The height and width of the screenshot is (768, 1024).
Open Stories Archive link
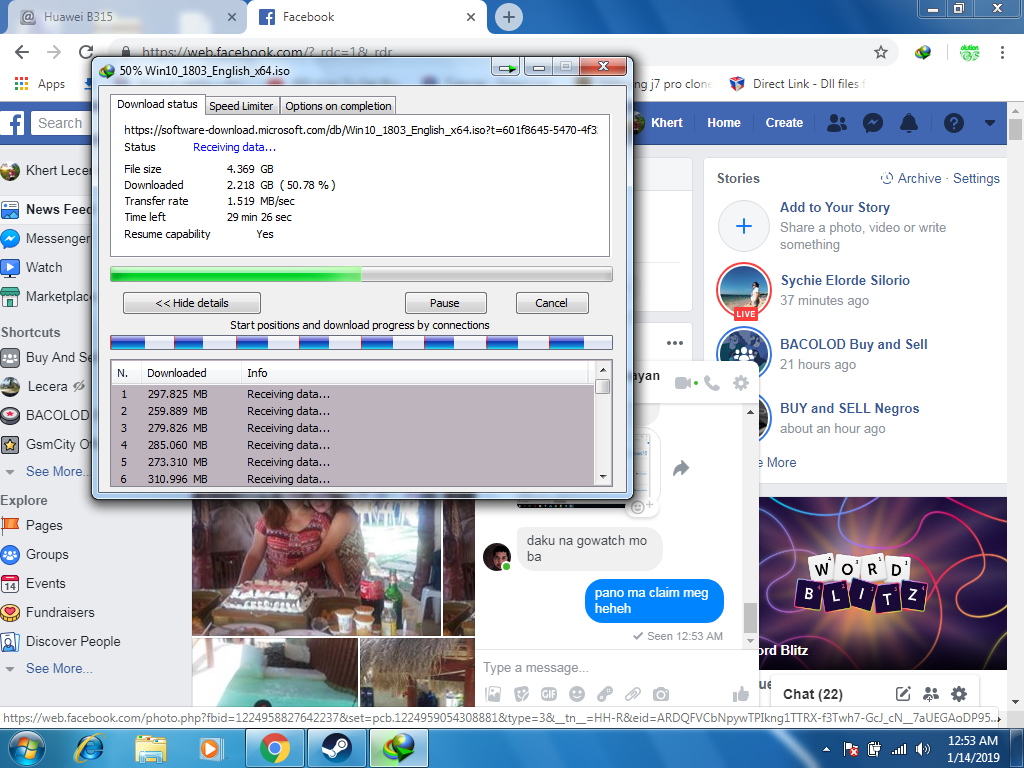point(911,178)
